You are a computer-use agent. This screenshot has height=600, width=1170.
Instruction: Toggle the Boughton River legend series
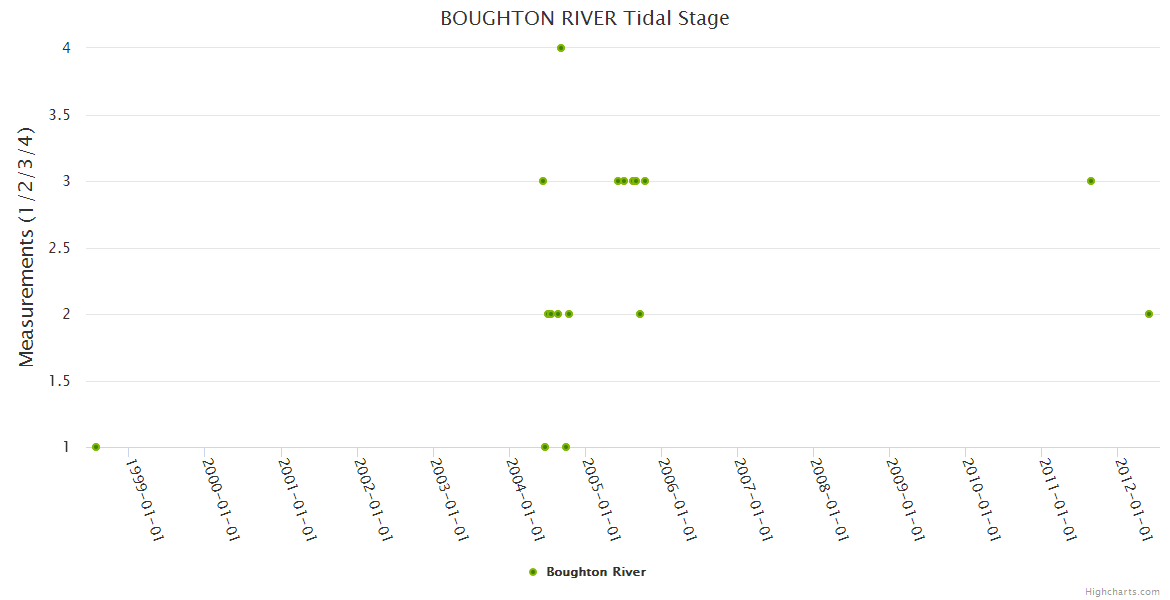click(x=595, y=572)
